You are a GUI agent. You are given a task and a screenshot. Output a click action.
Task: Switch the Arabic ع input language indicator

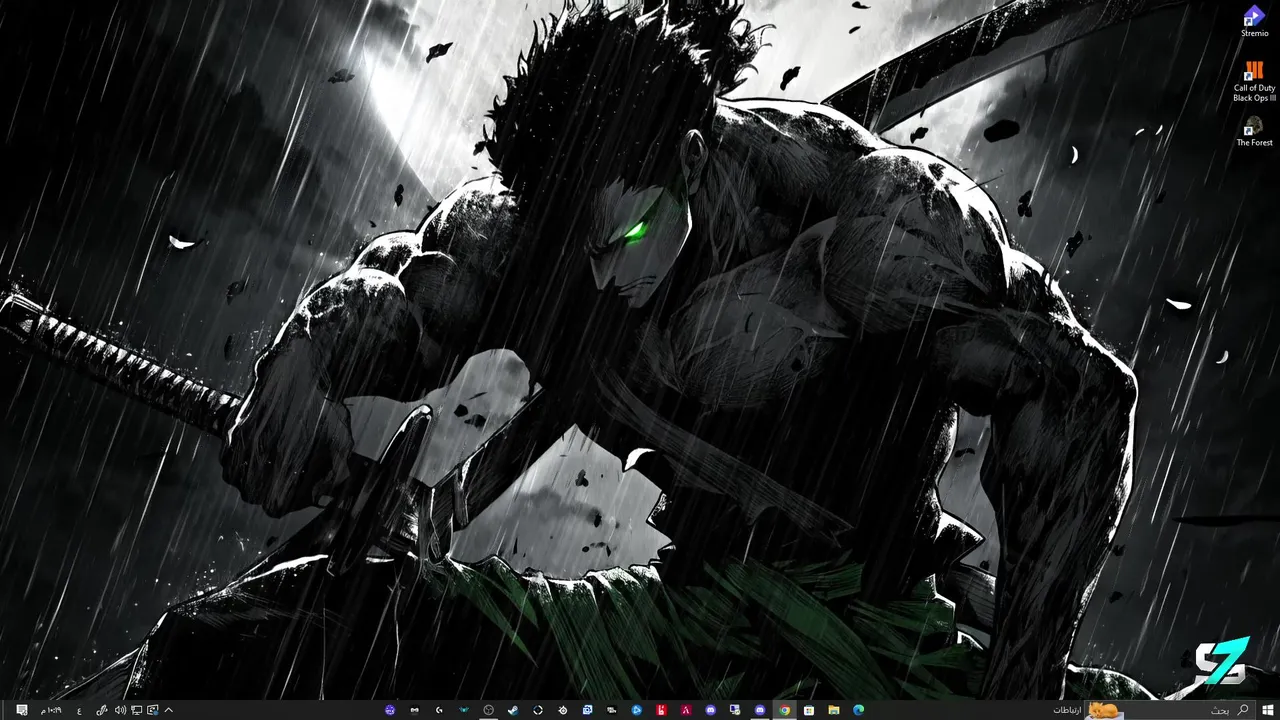coord(79,711)
